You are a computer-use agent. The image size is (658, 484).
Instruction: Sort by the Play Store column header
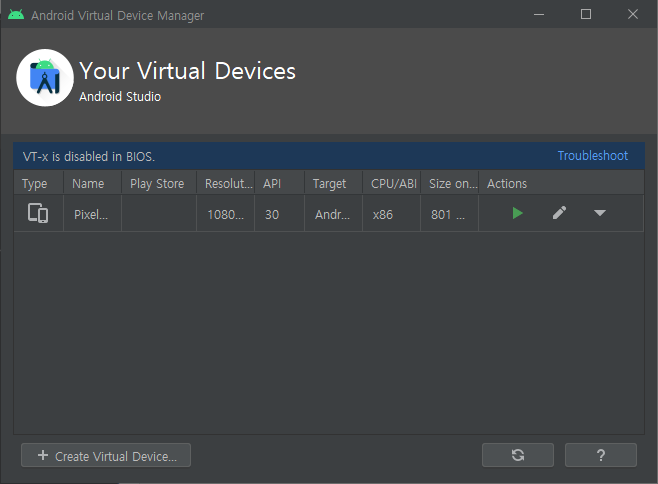pos(159,183)
